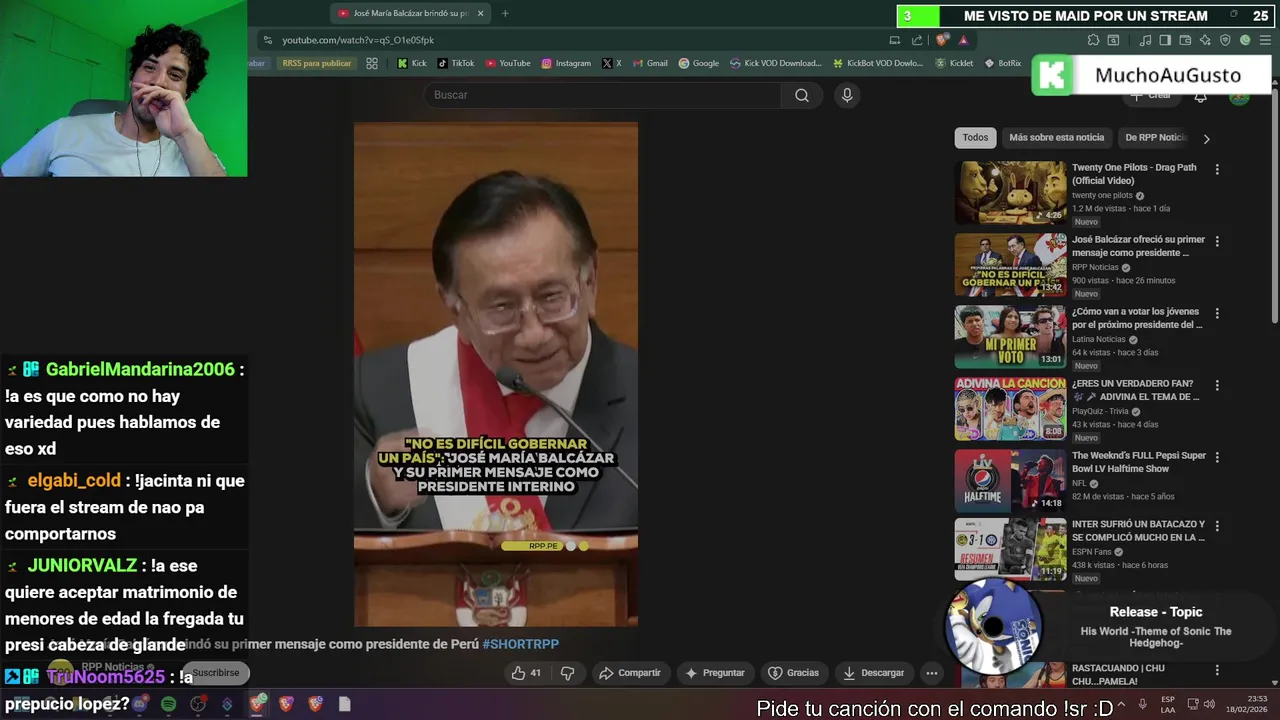Open YouTube notifications bell
Image resolution: width=1280 pixels, height=720 pixels.
[1200, 96]
